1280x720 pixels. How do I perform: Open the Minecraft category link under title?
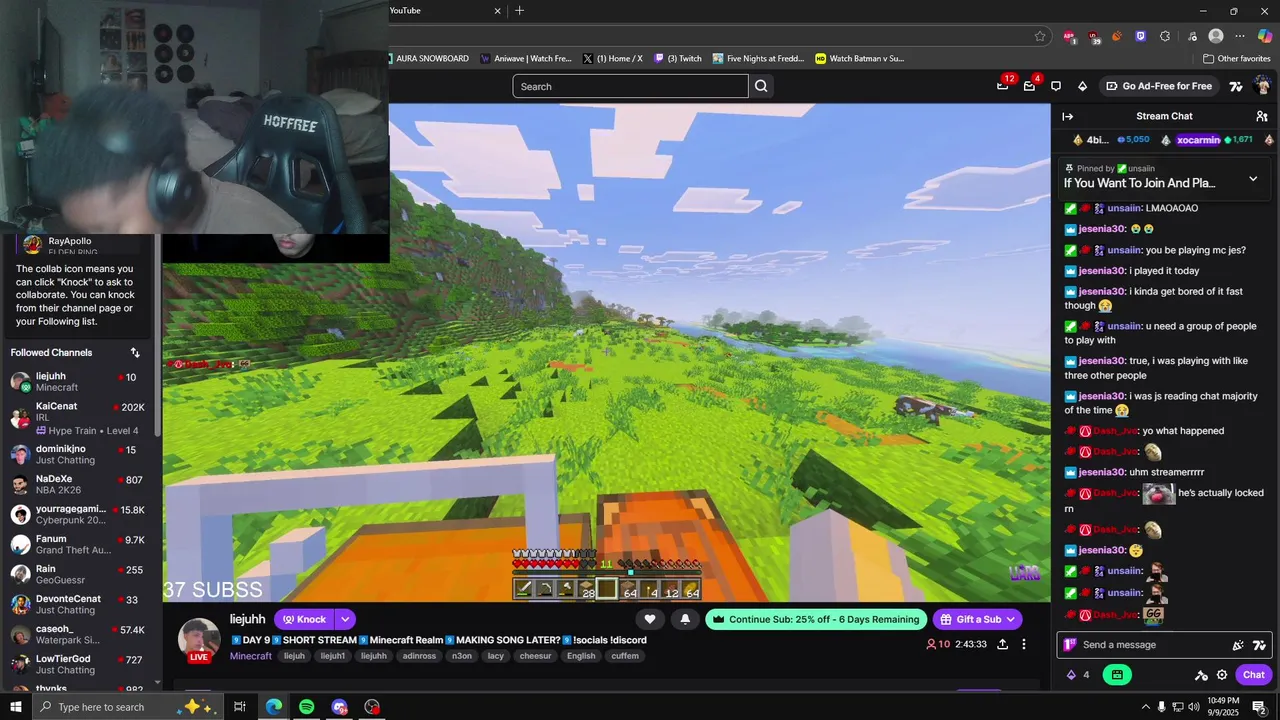pyautogui.click(x=250, y=656)
